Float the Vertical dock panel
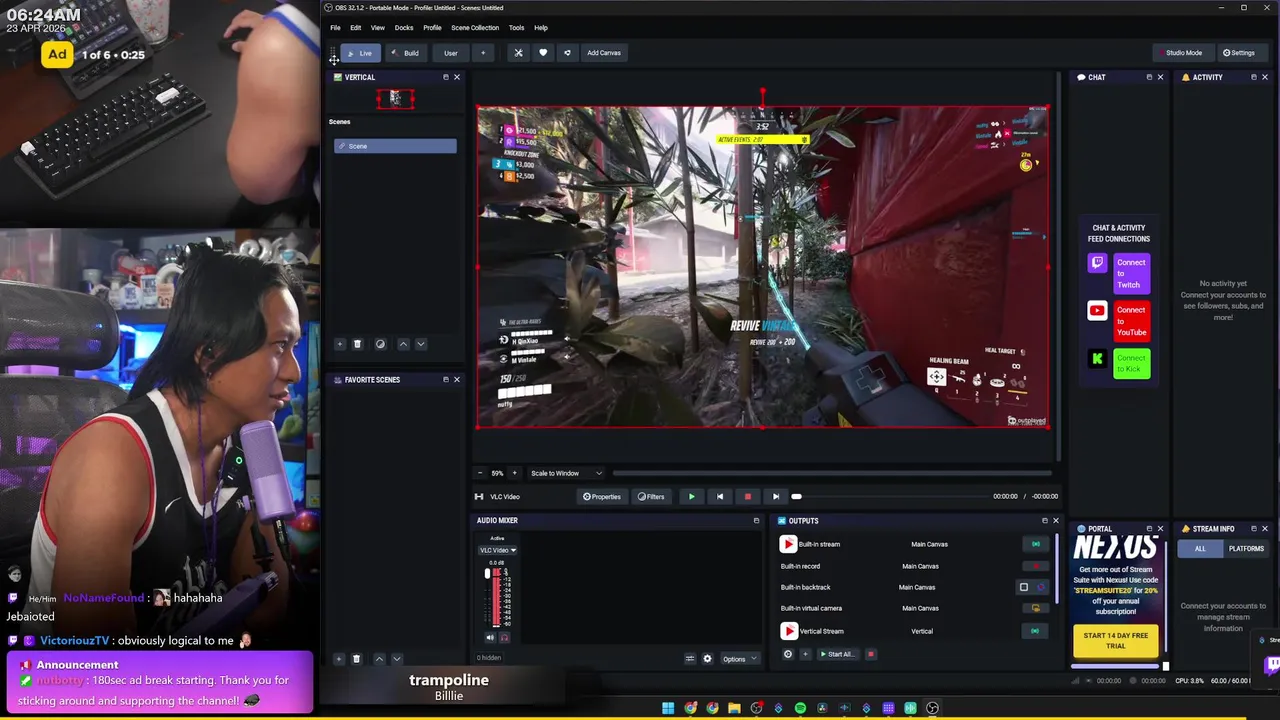Screen dimensions: 1280x720 tap(446, 77)
